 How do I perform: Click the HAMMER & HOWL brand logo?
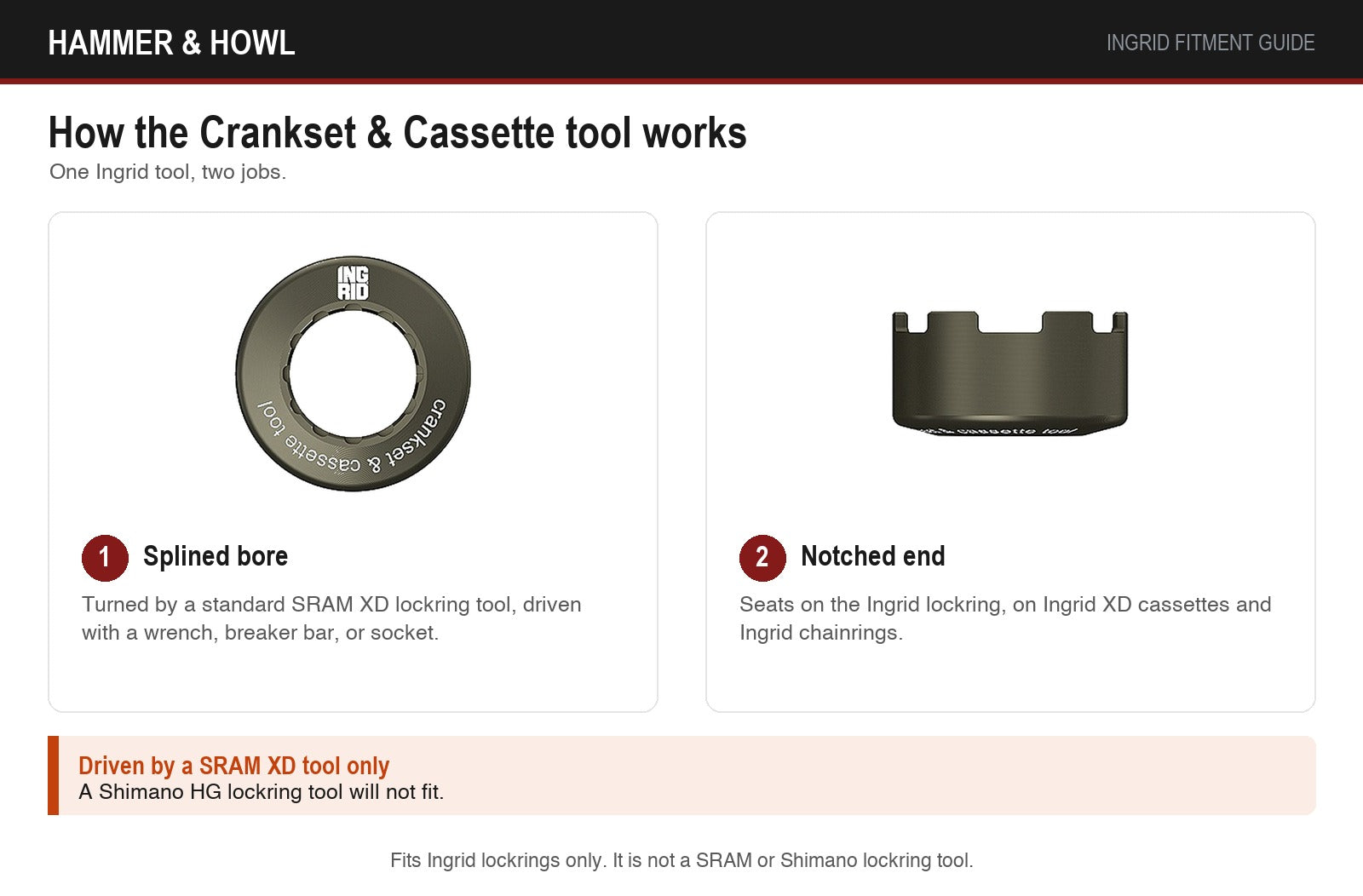pyautogui.click(x=171, y=43)
